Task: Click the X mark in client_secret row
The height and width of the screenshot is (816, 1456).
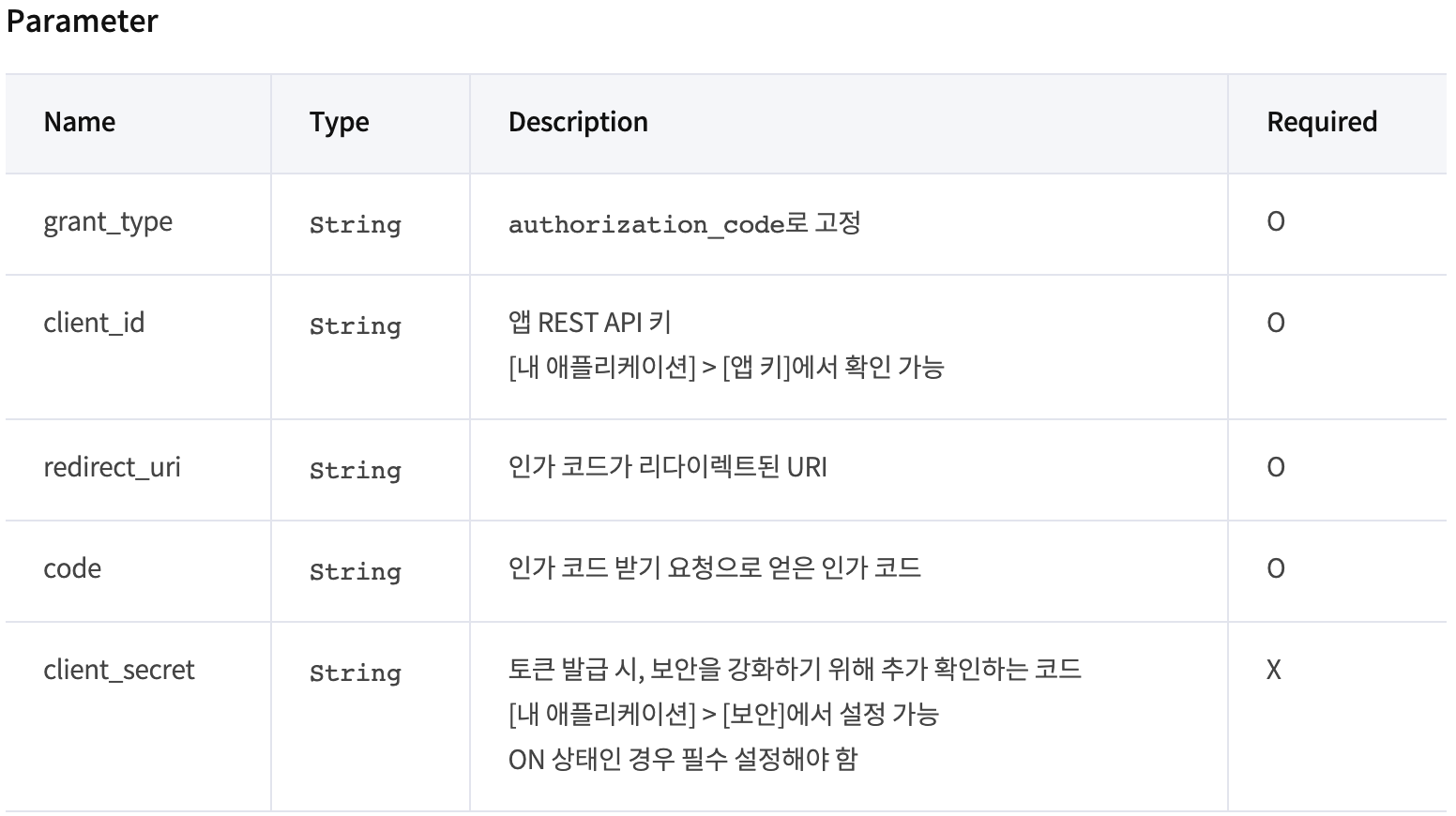Action: (x=1274, y=670)
